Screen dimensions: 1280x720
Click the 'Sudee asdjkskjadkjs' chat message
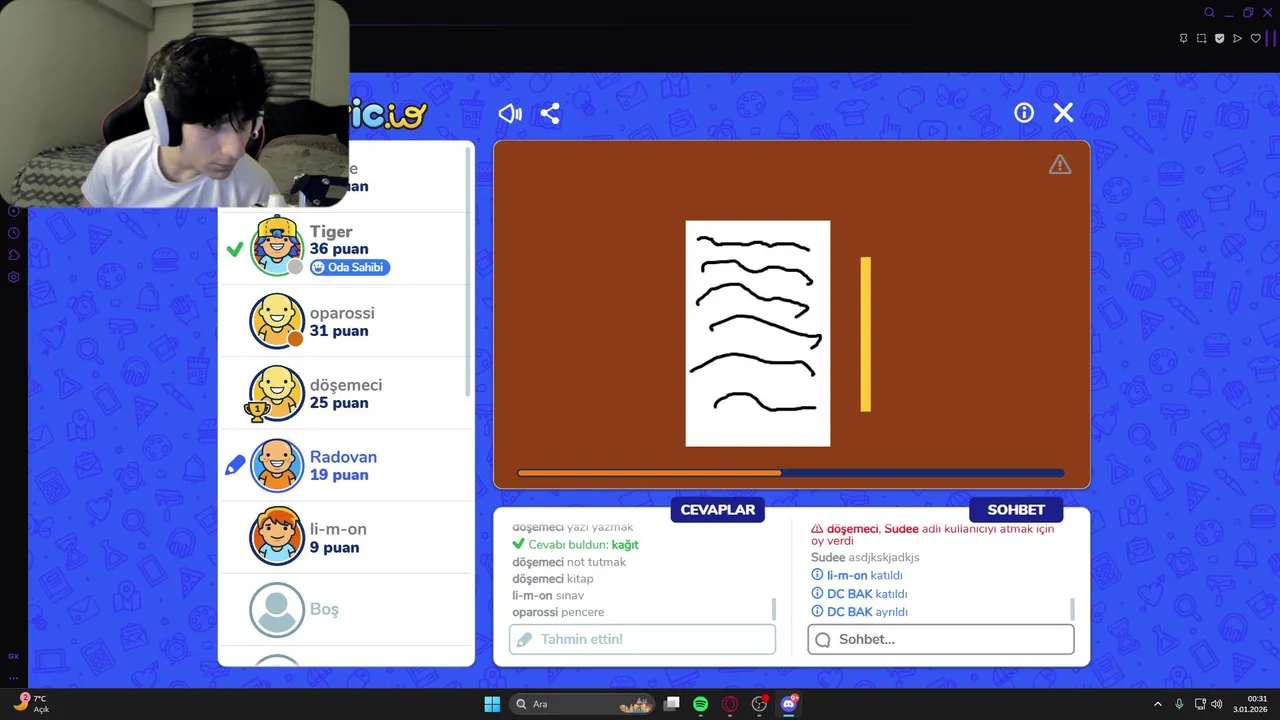(865, 557)
